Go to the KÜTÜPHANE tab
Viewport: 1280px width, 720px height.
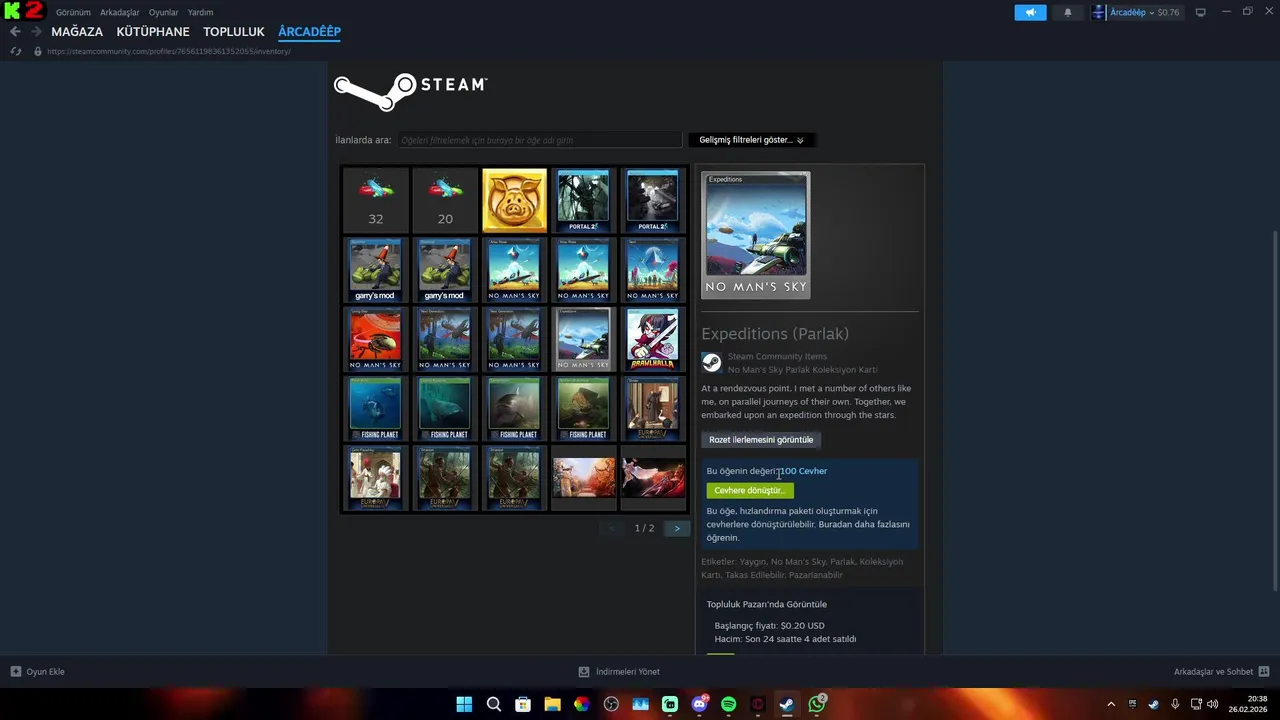coord(153,32)
